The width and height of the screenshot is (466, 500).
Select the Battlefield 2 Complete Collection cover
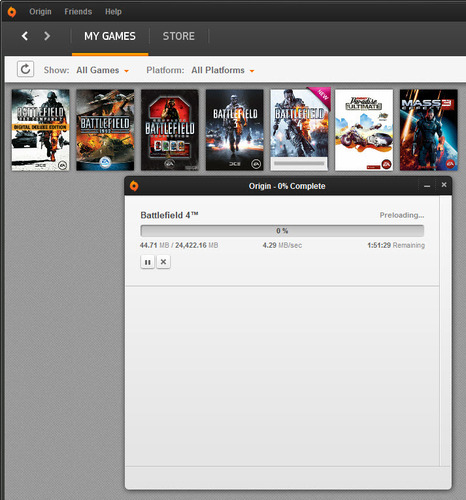170,130
